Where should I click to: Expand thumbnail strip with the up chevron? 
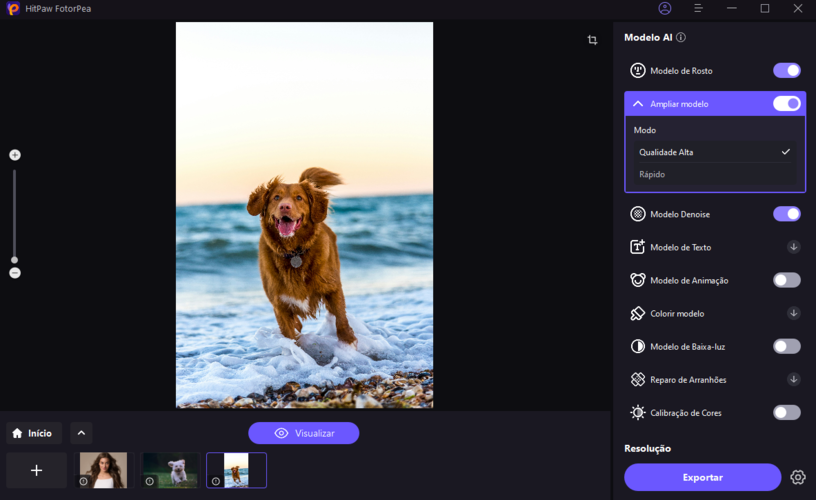[81, 433]
